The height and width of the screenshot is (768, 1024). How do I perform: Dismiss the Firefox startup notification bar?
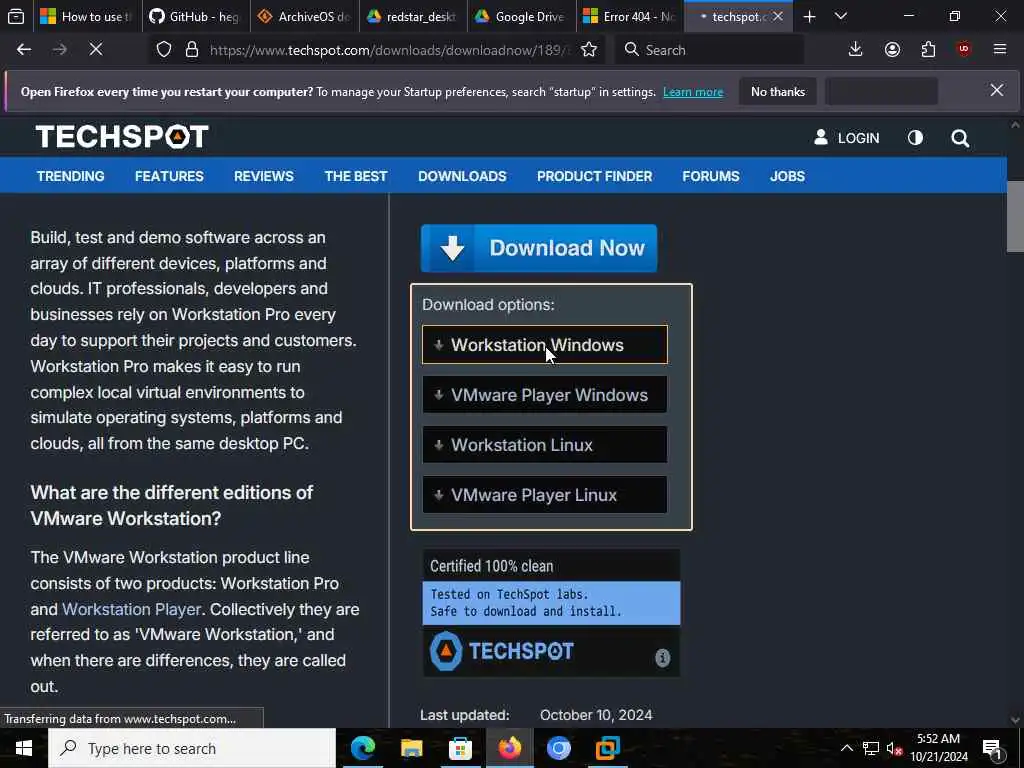tap(997, 91)
